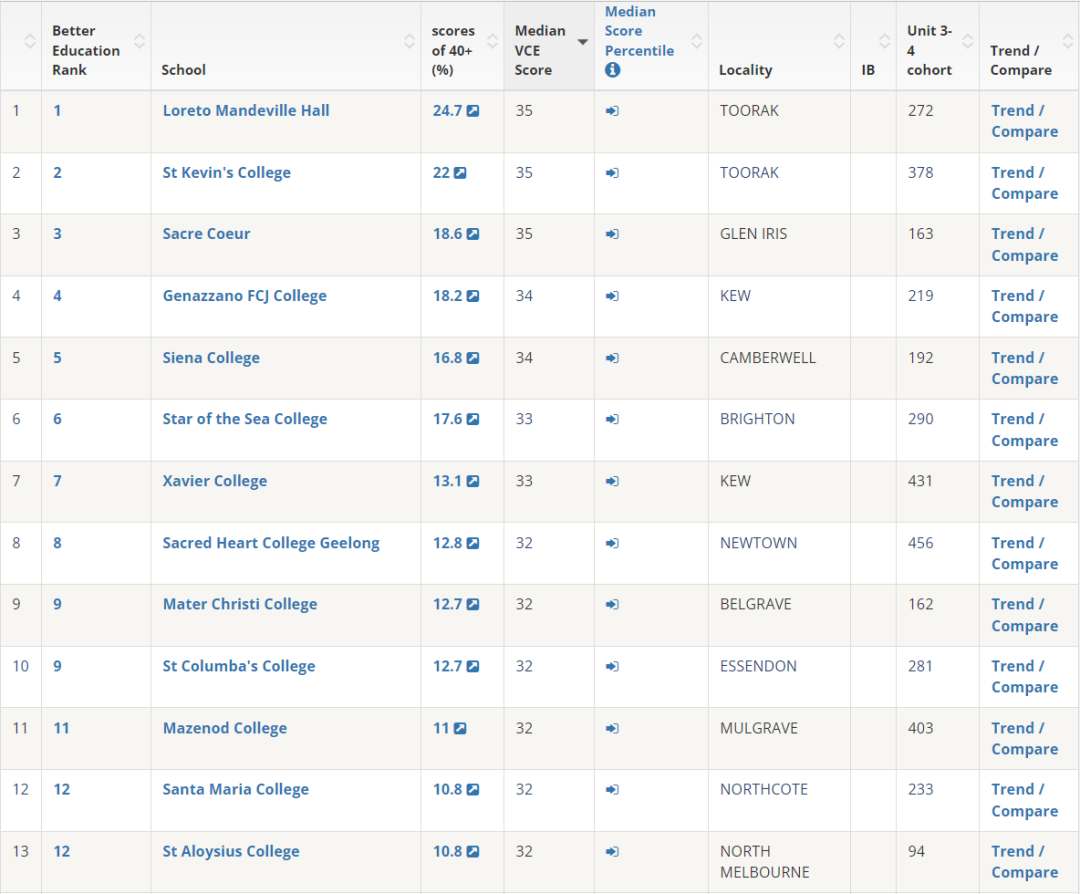Sort by Median VCE Score descending arrow
1080x894 pixels.
tap(583, 42)
